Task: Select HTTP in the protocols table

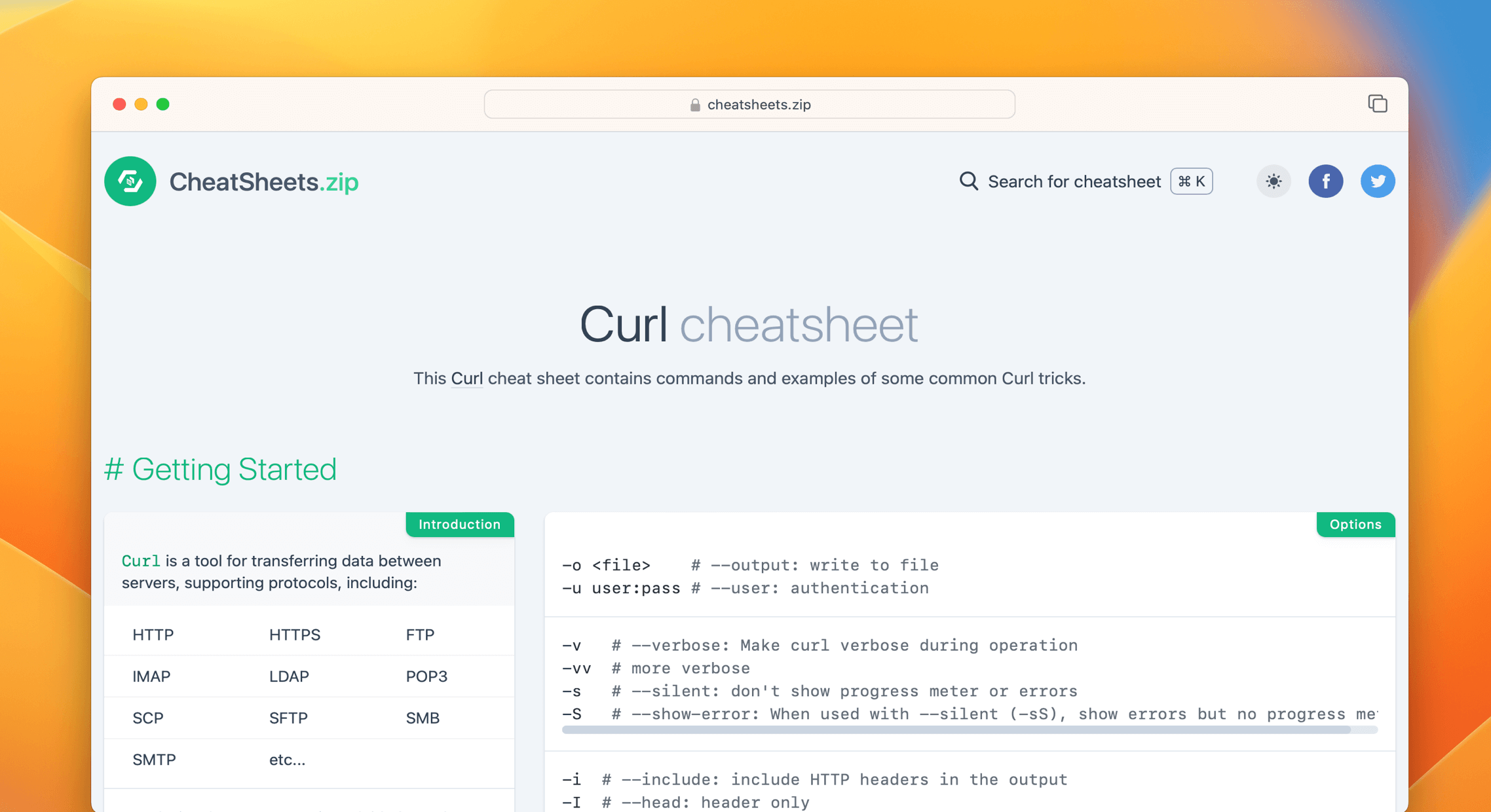Action: (x=153, y=634)
